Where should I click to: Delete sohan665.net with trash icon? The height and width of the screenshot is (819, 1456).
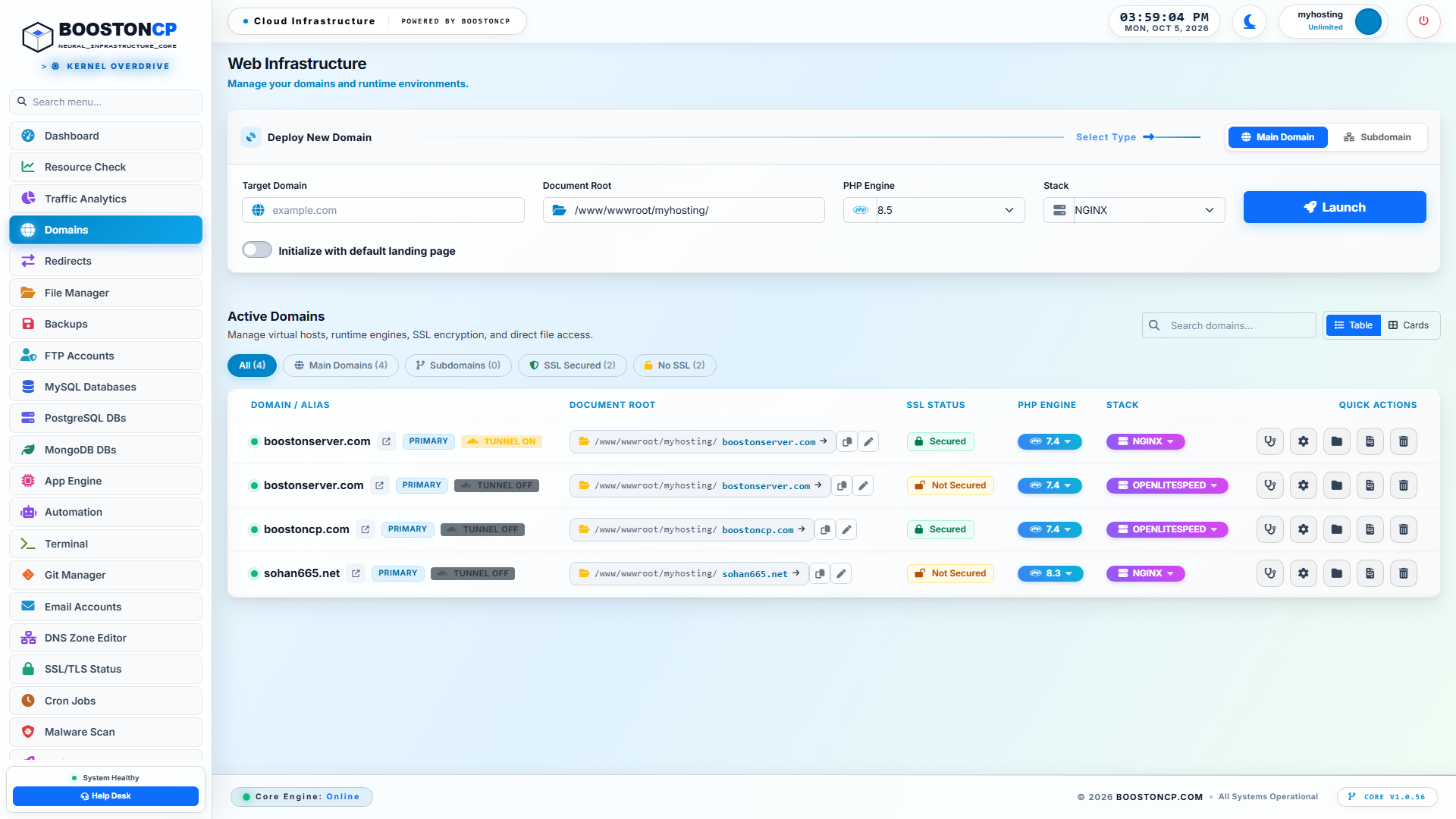click(x=1404, y=573)
